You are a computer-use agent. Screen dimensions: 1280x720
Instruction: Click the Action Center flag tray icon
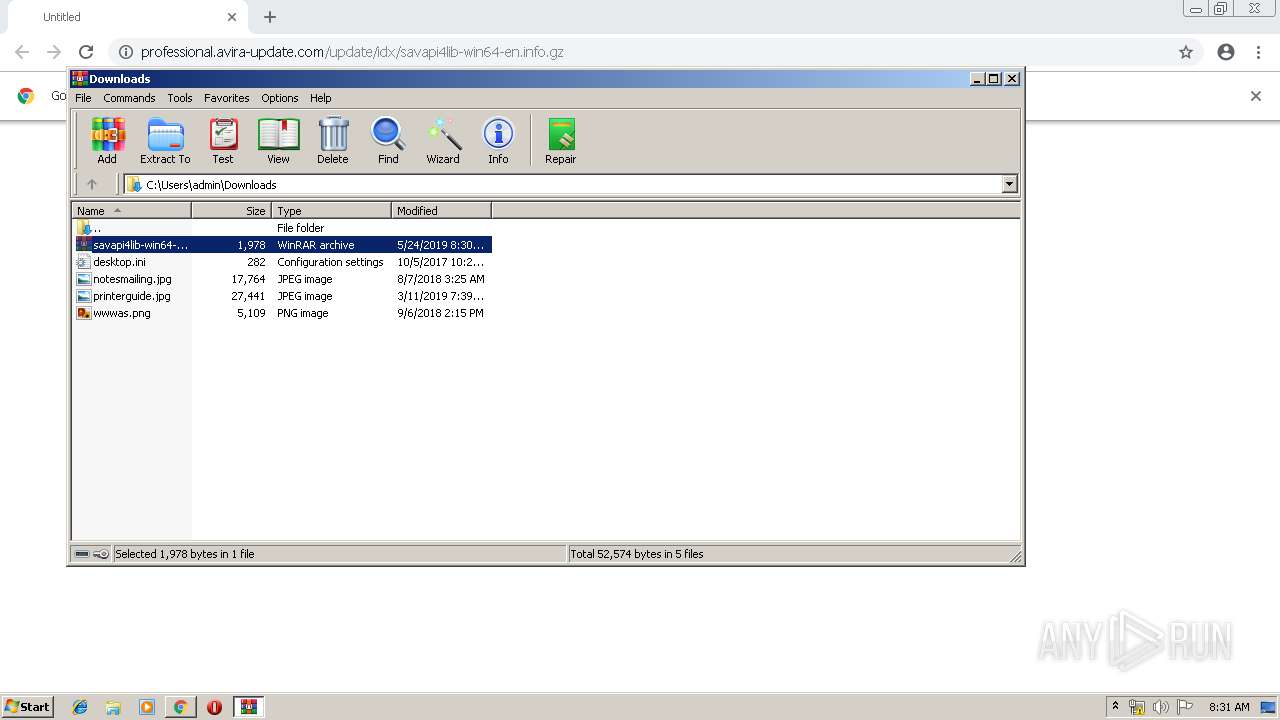(x=1185, y=707)
